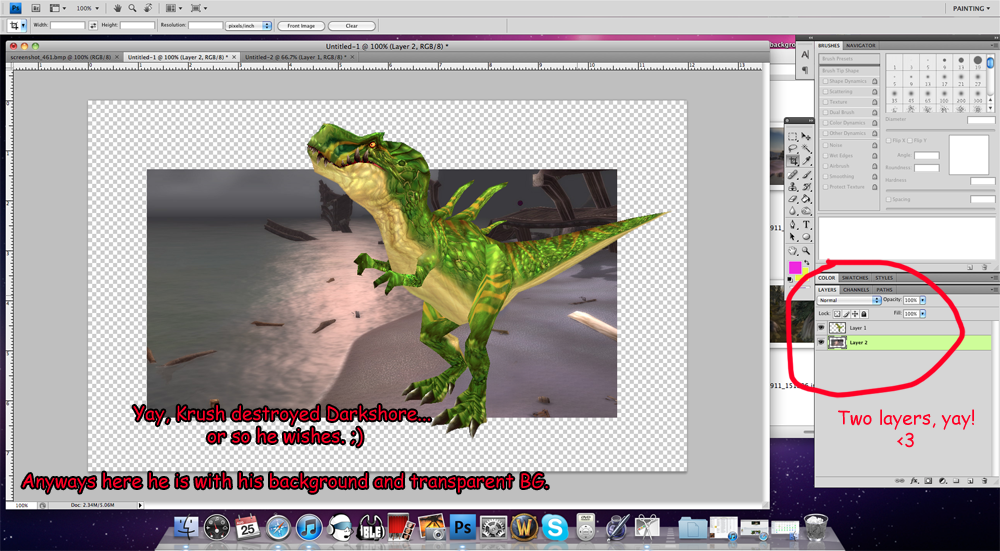Select the Healing Brush tool

pos(792,175)
